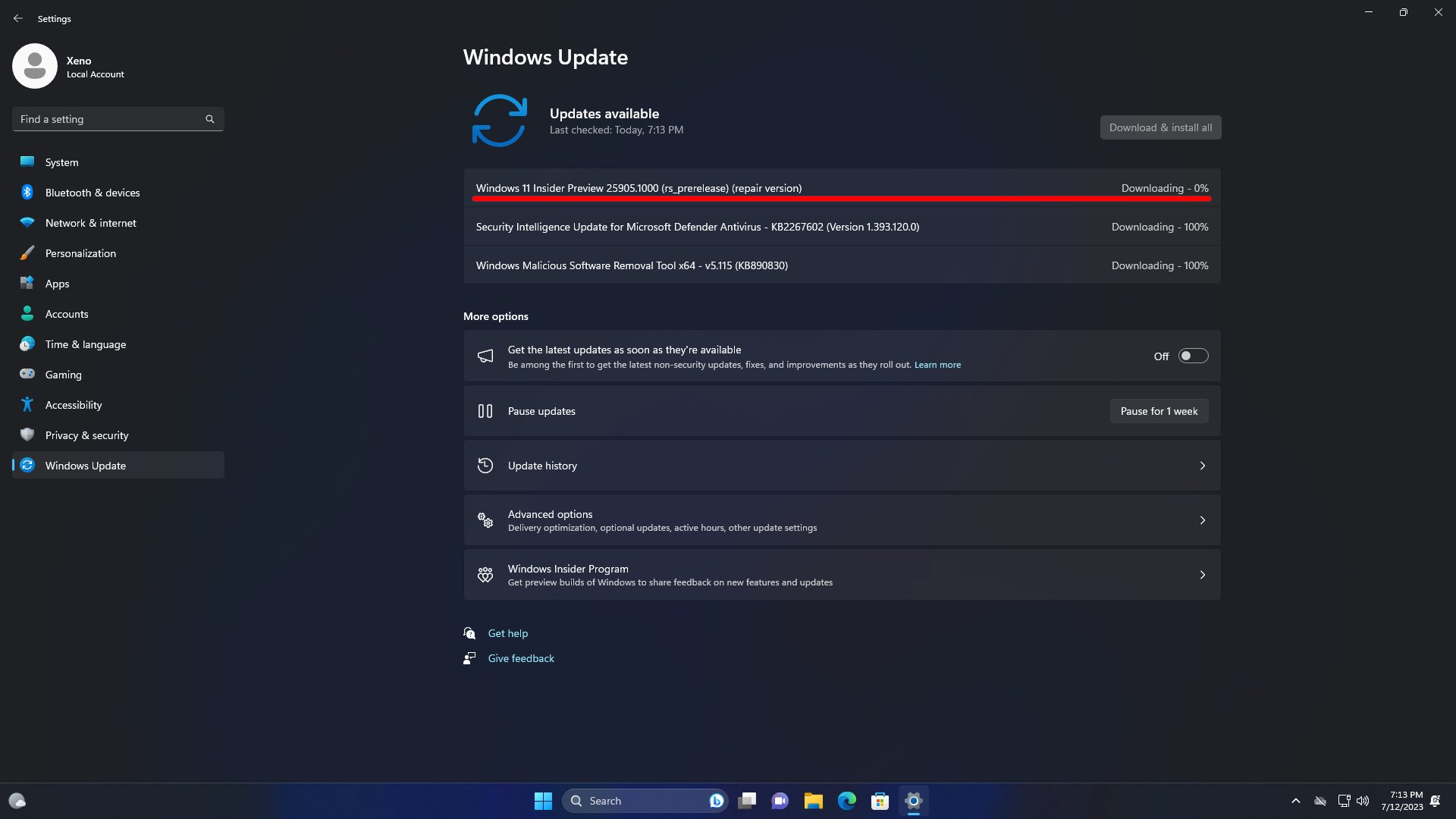Click the Bluetooth icon in sidebar

coord(27,192)
